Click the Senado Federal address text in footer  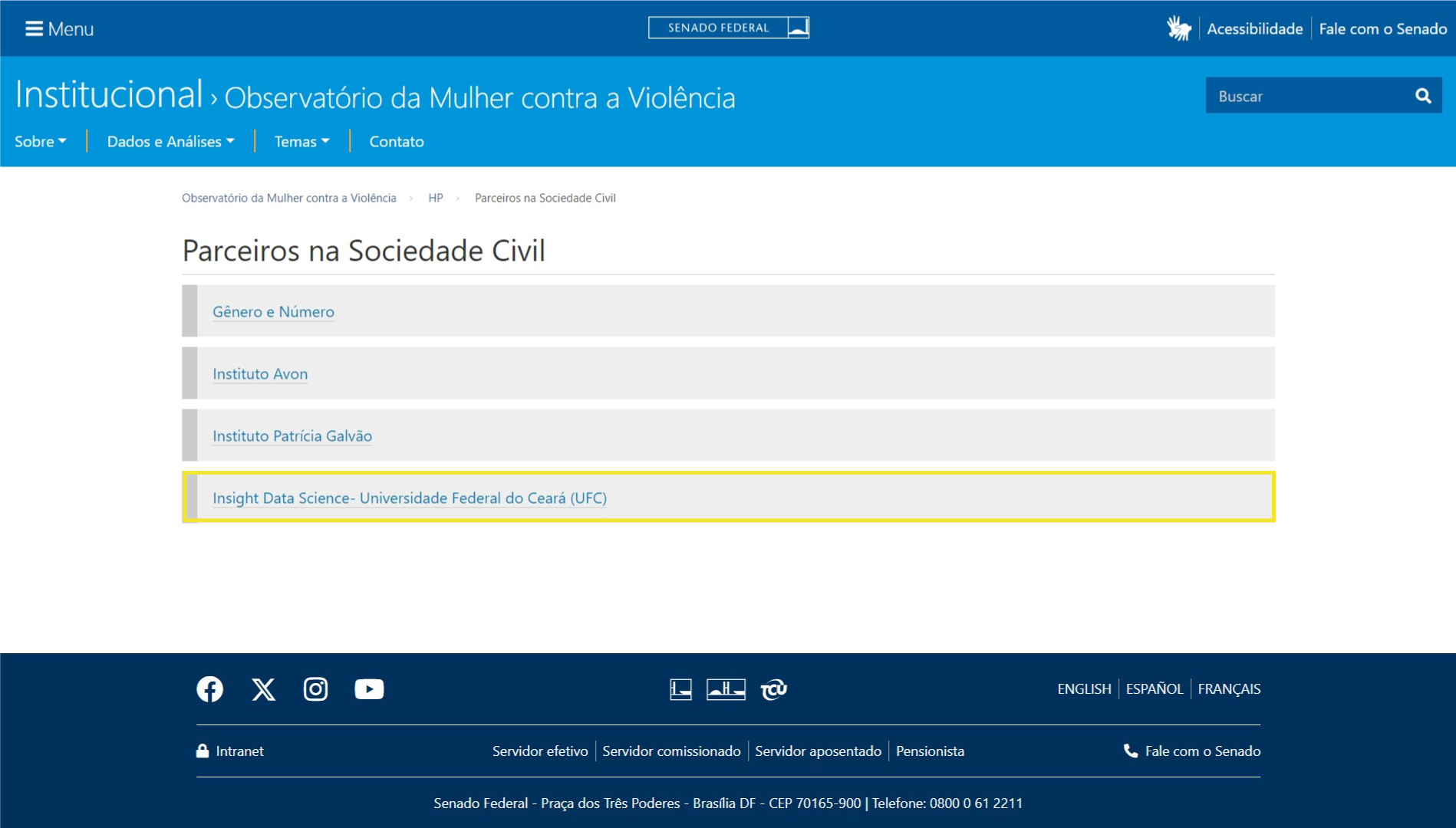coord(728,803)
